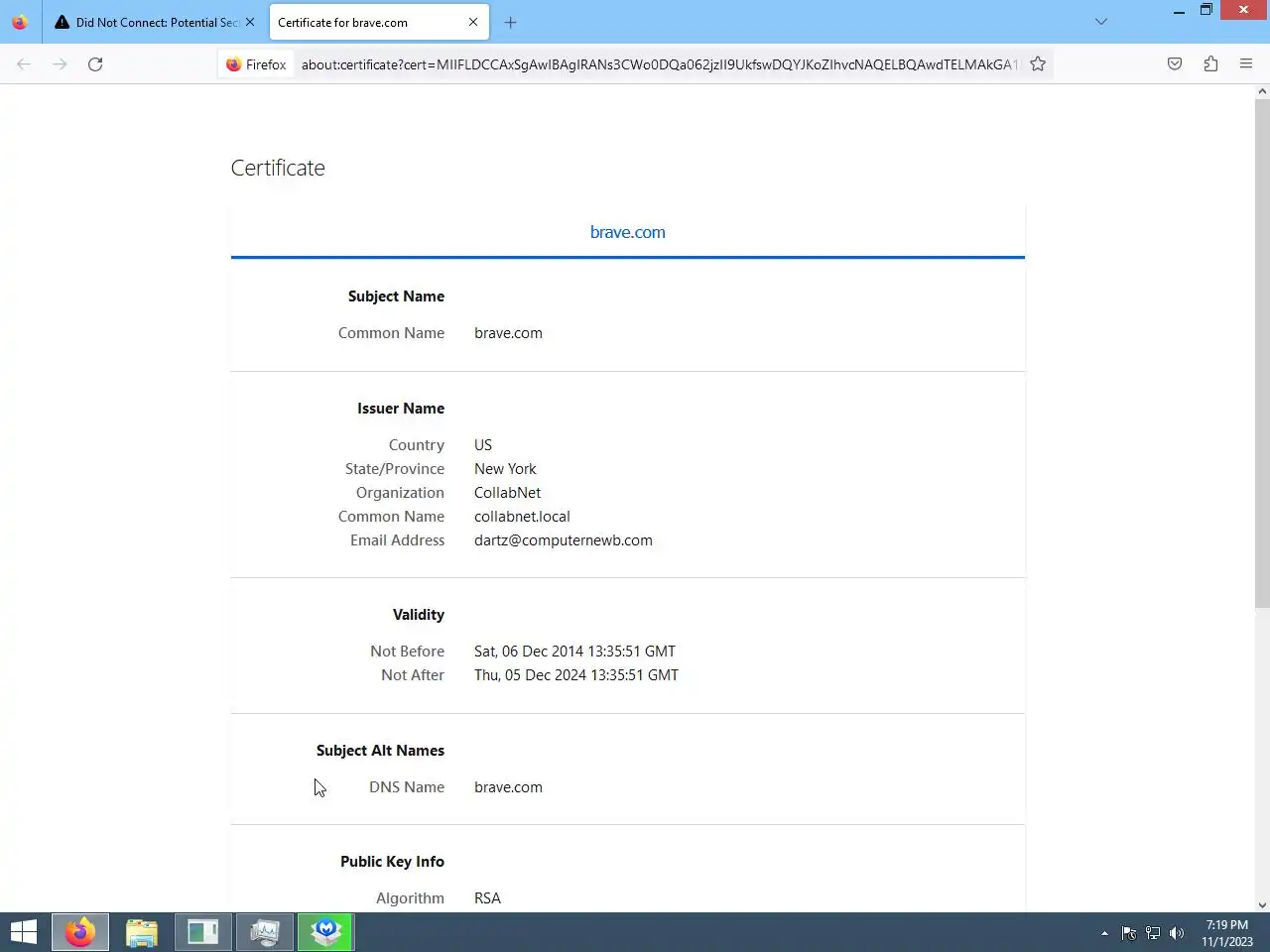Click the Algorithm value RSA
This screenshot has height=952, width=1270.
tap(487, 898)
